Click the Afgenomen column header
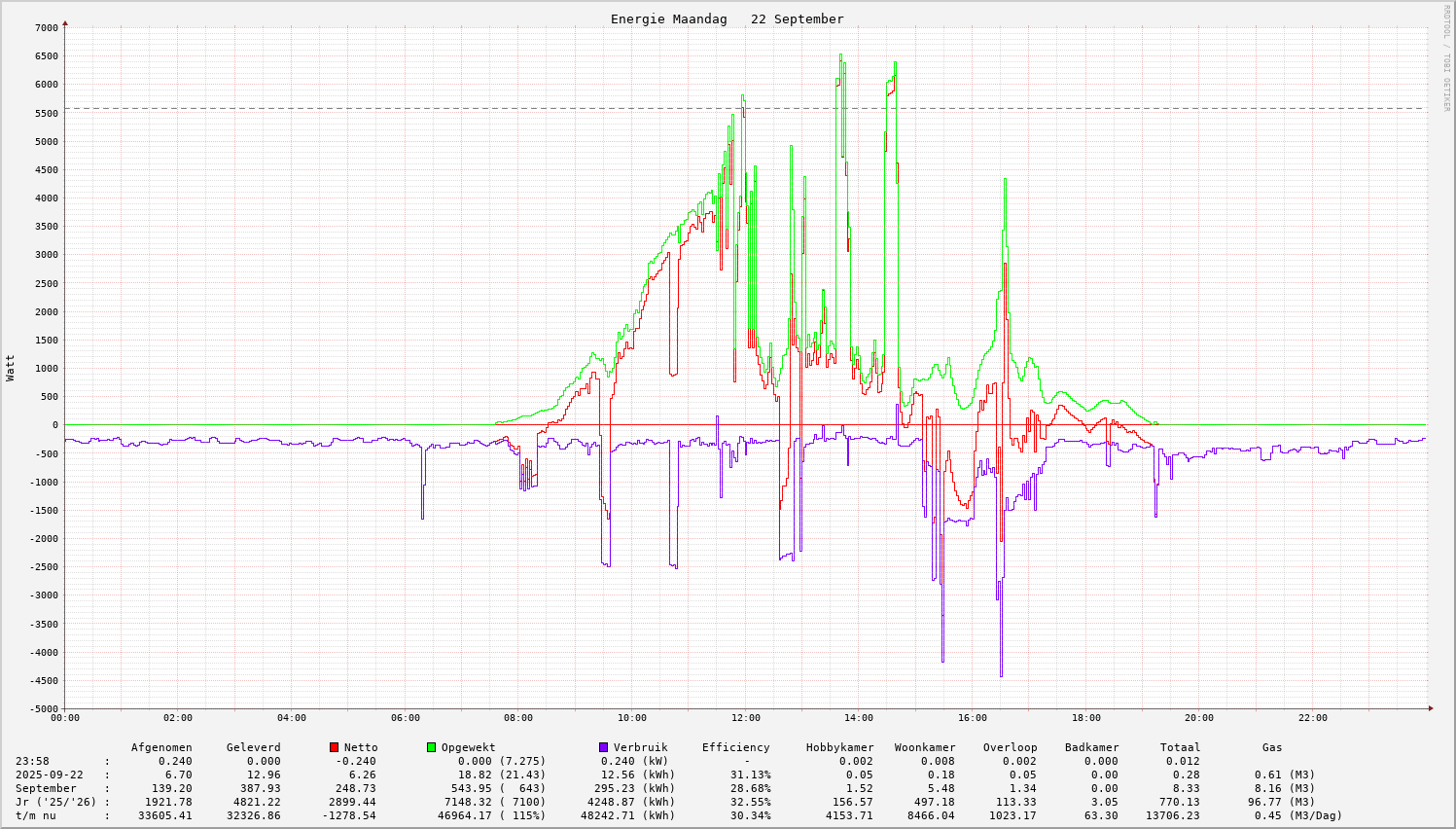Image resolution: width=1456 pixels, height=829 pixels. (161, 747)
